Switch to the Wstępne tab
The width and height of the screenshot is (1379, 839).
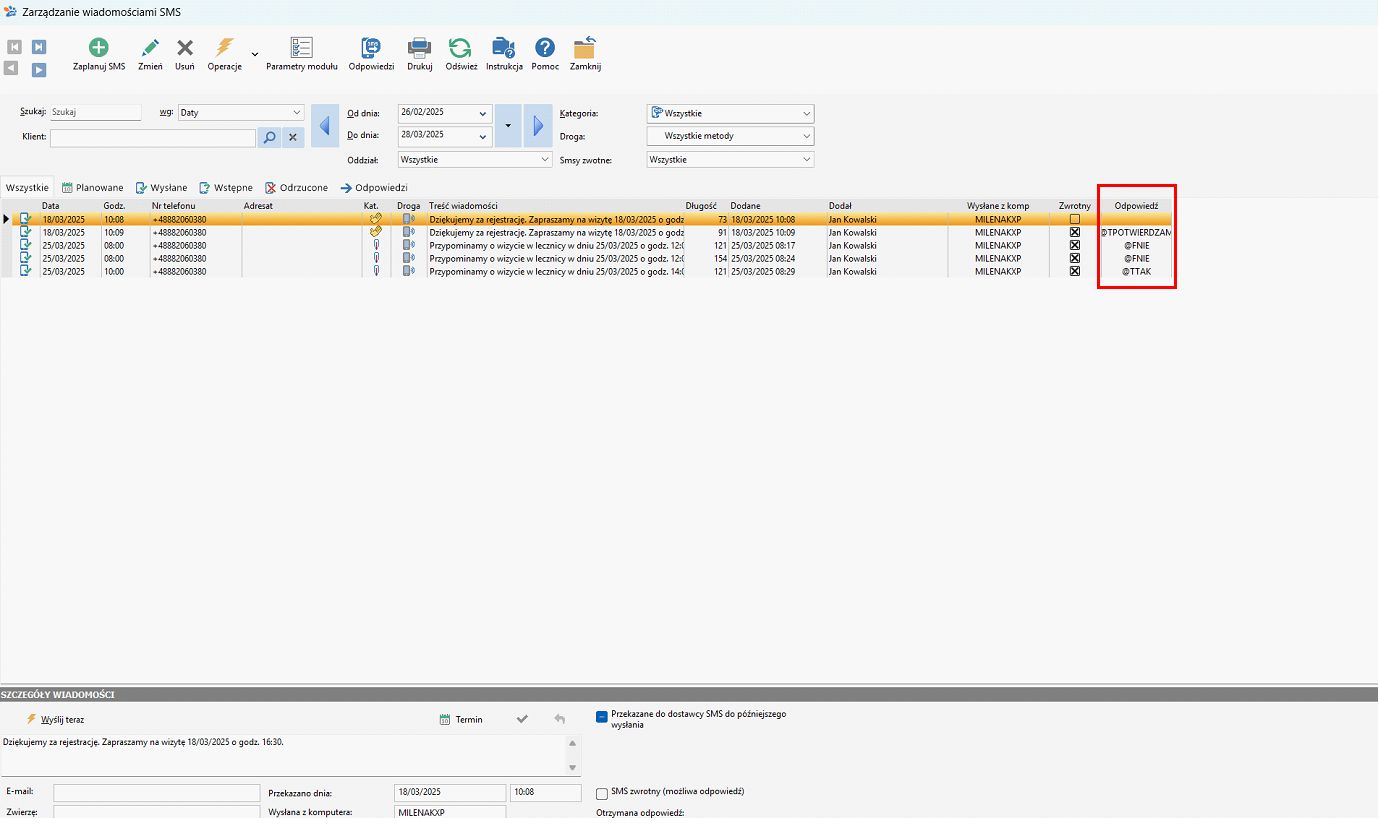(x=226, y=187)
